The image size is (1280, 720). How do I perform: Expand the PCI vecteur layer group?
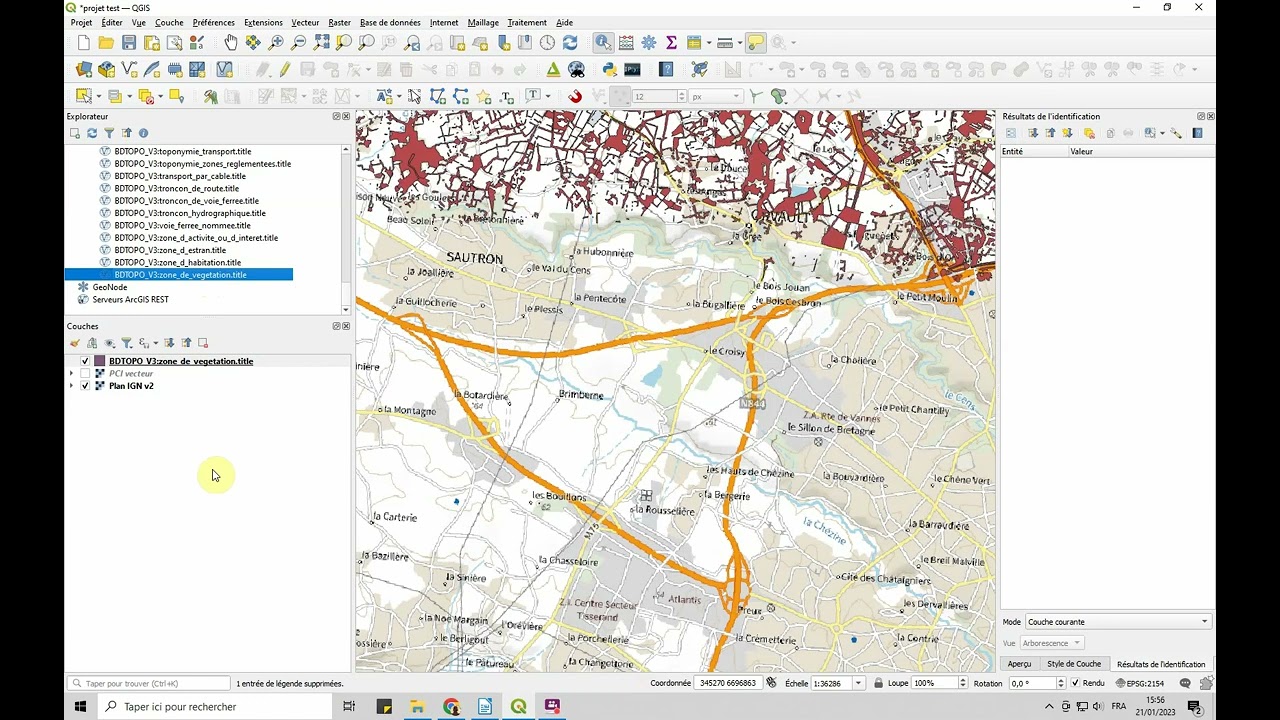71,374
